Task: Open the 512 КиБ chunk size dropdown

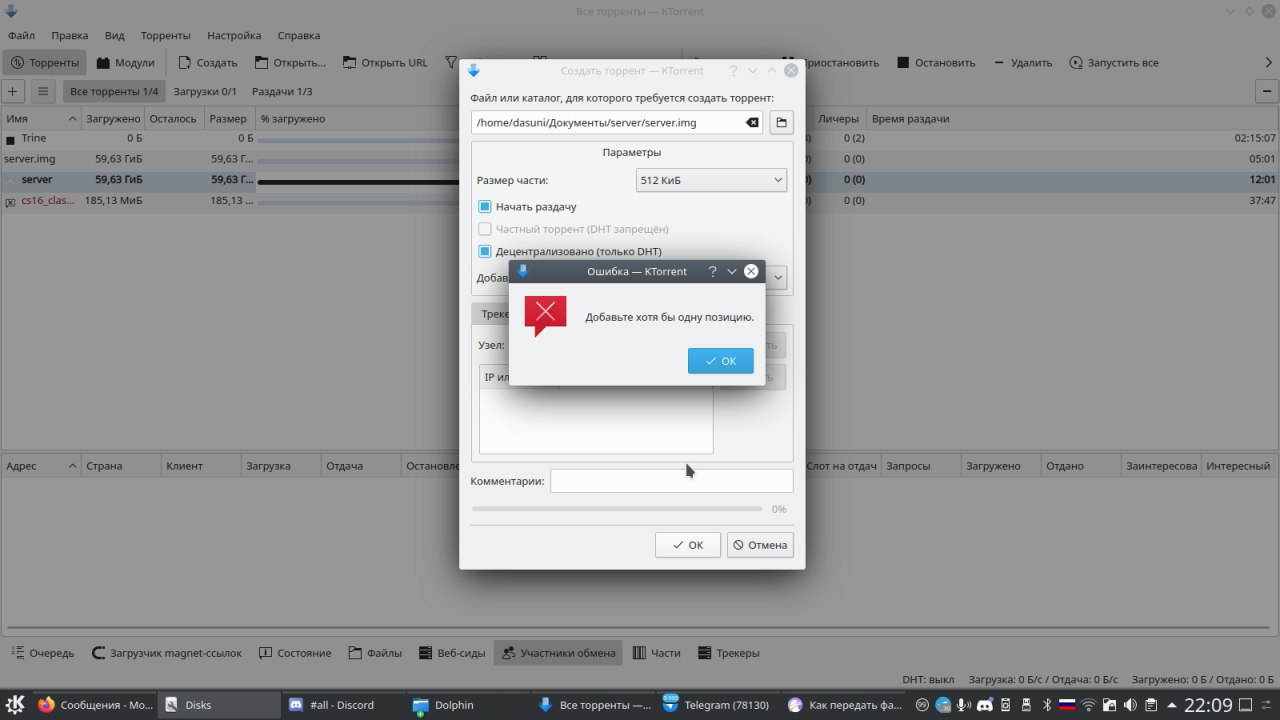Action: (711, 180)
